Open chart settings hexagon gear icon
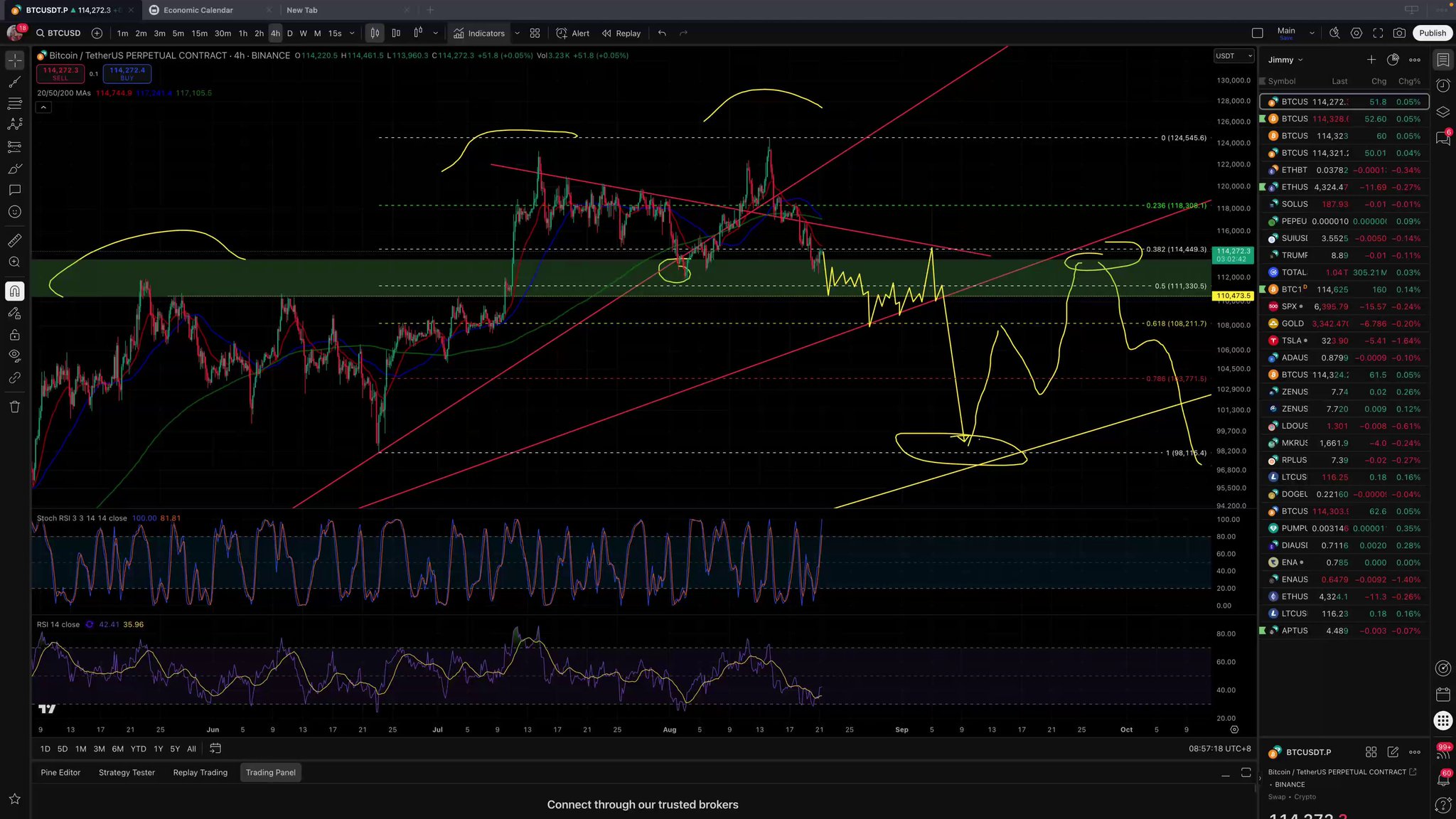The width and height of the screenshot is (1456, 819). tap(1356, 33)
